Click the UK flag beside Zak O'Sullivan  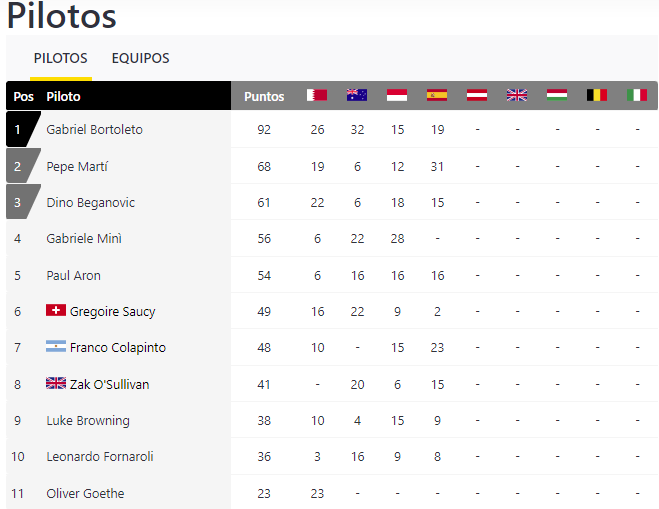(56, 383)
